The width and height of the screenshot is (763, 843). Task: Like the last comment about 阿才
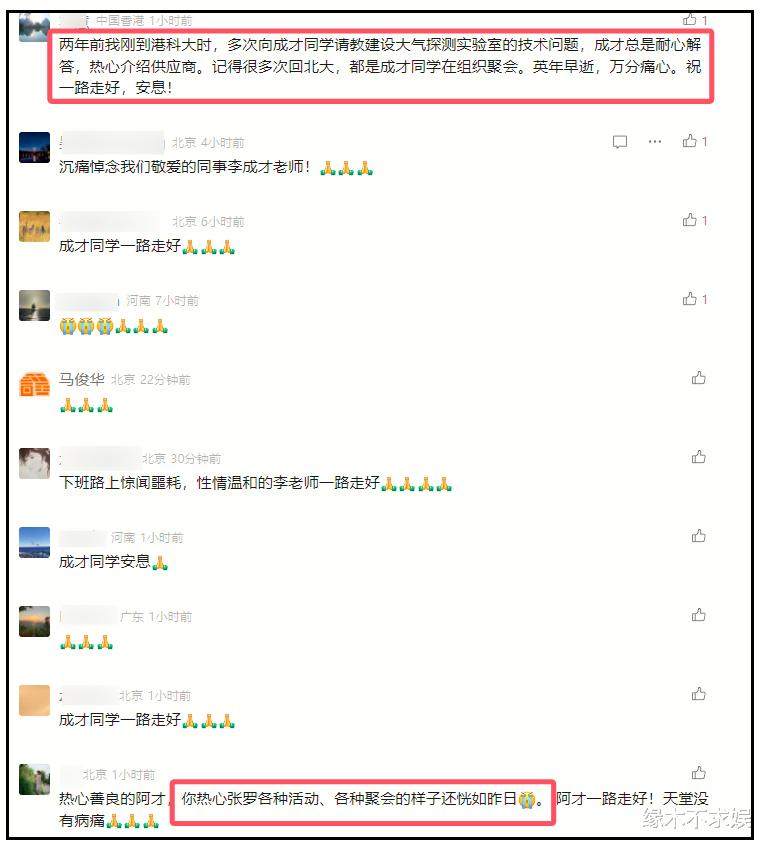(698, 773)
